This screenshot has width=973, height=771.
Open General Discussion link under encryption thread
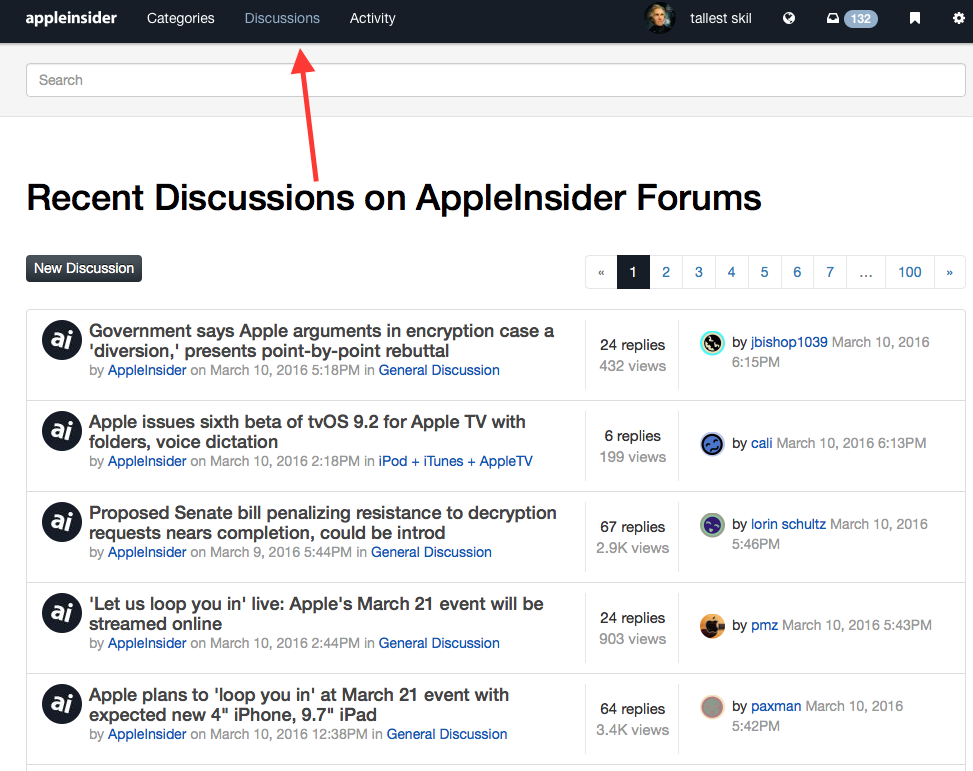439,370
